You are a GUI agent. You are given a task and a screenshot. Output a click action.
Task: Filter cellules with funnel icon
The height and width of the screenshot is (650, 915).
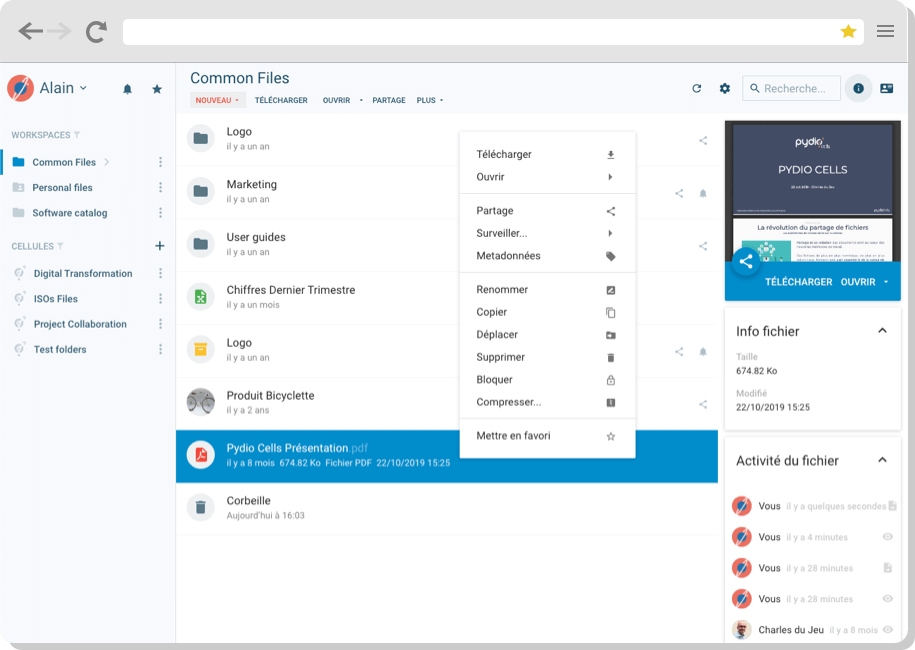(60, 246)
